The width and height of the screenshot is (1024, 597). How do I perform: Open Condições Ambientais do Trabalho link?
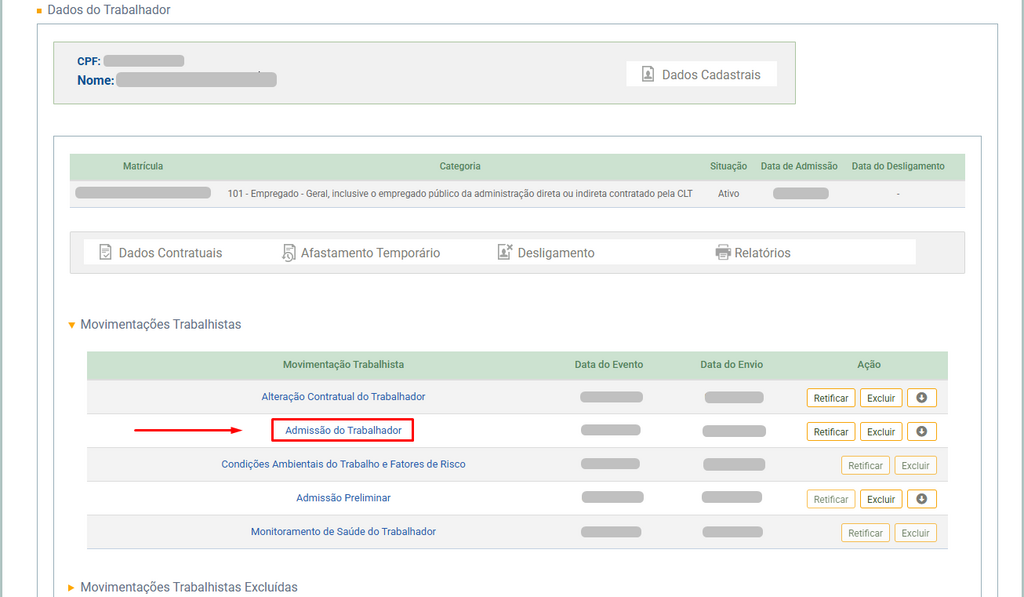click(343, 464)
